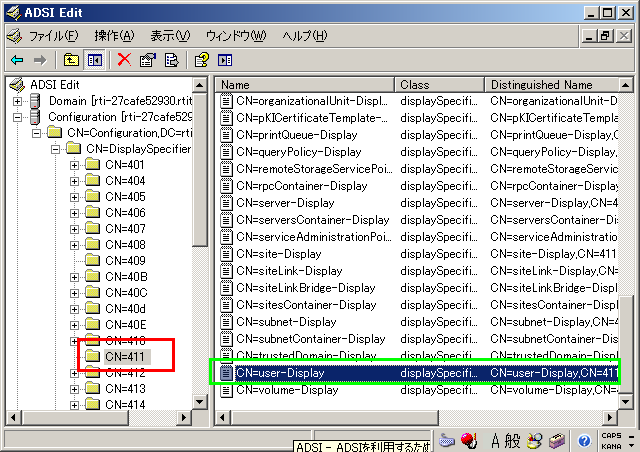This screenshot has height=452, width=640.
Task: Expand the CN=401 folder
Action: (74, 165)
